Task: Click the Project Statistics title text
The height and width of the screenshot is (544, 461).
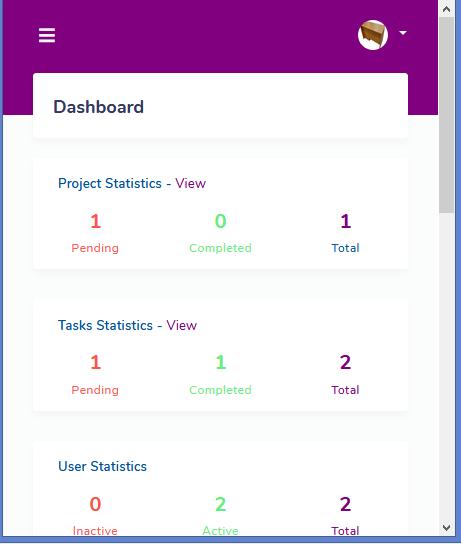Action: coord(110,183)
